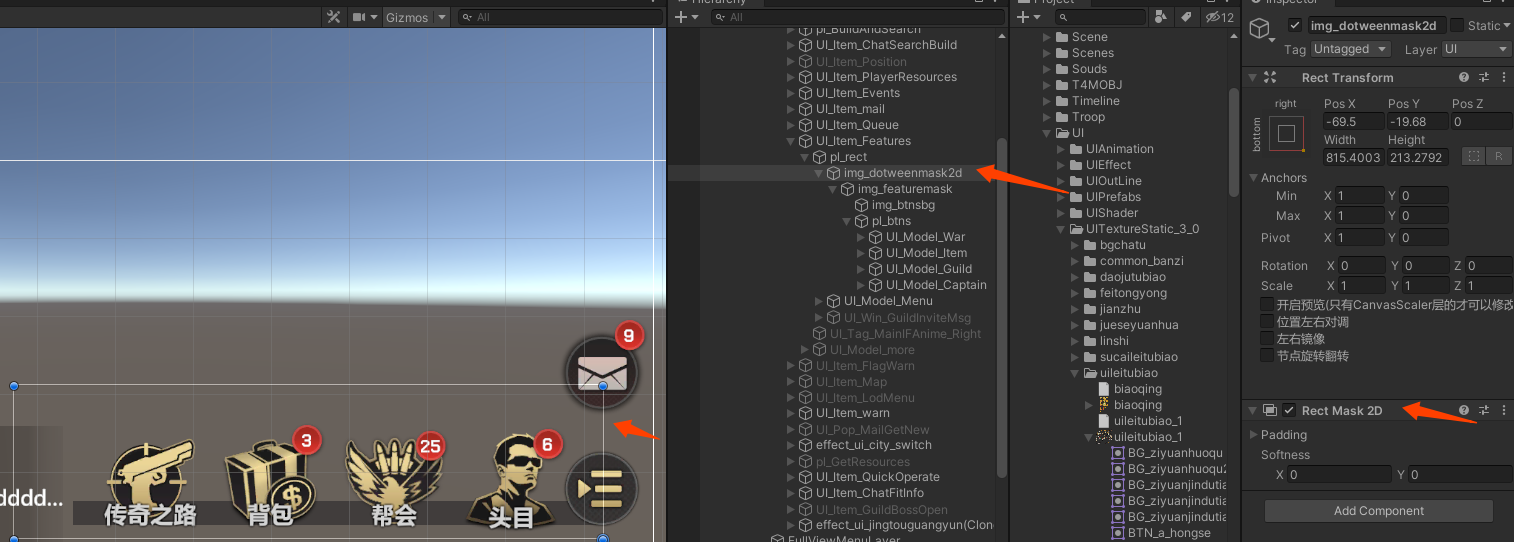Click the Rect Transform anchor preset box

[1286, 133]
